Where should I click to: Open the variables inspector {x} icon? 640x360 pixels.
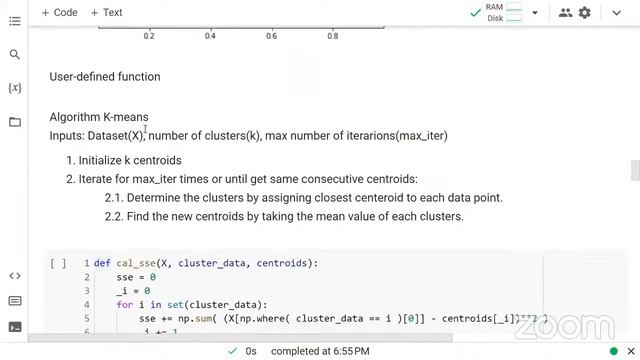click(x=15, y=88)
